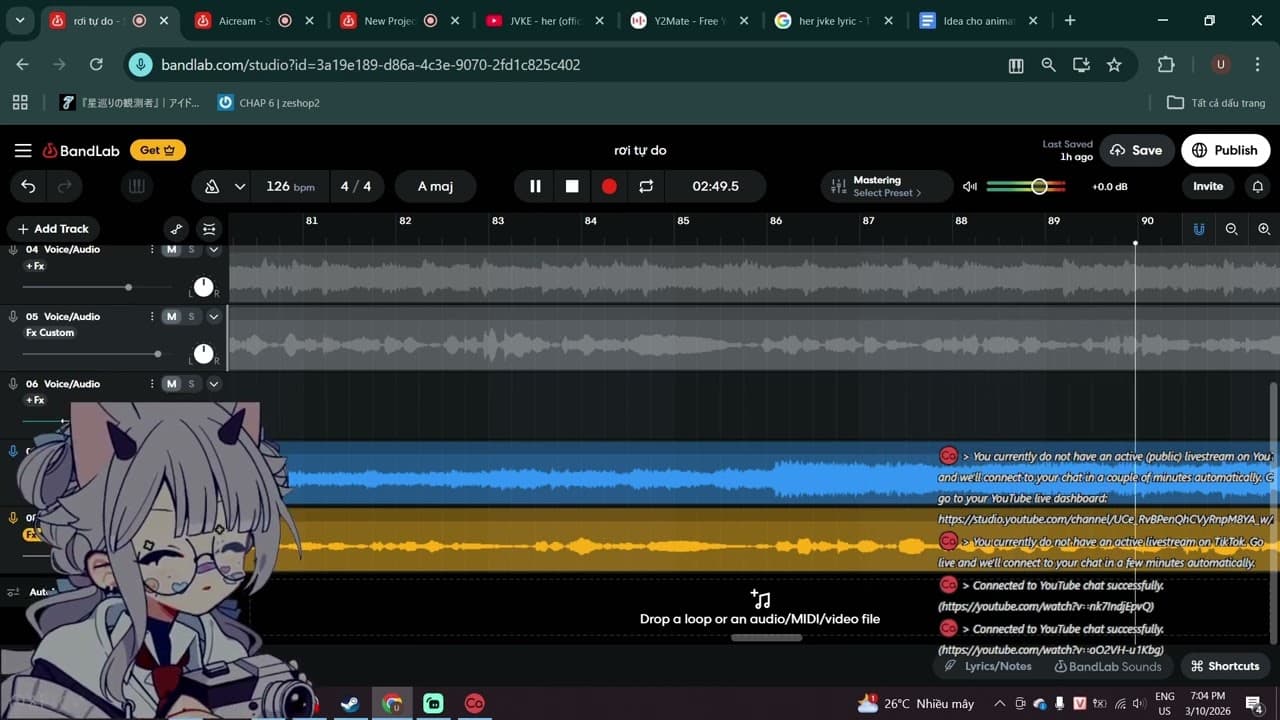Open the CHAP 6 | zeshop2 bookmark
The image size is (1280, 720).
tap(269, 103)
